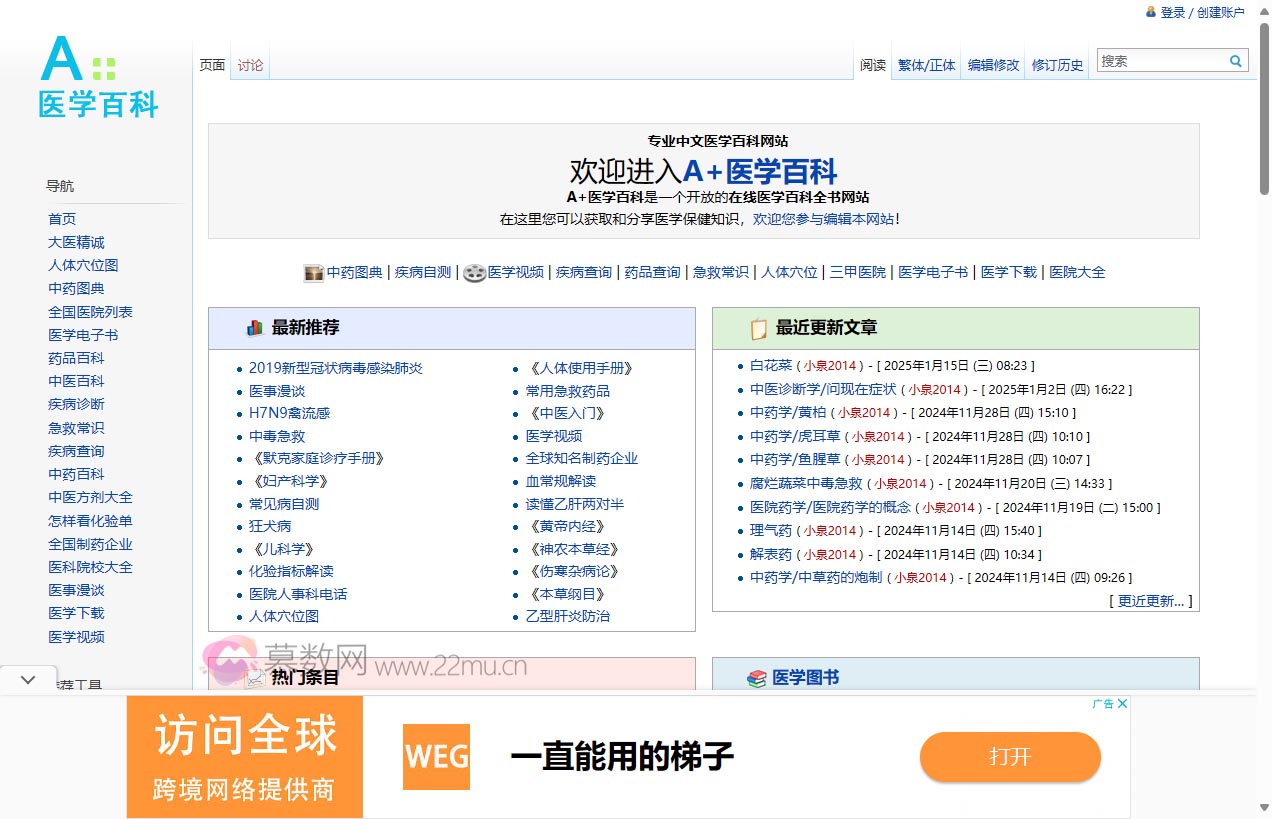1272x819 pixels.
Task: Click the user icon next to 登录
Action: [x=1150, y=11]
